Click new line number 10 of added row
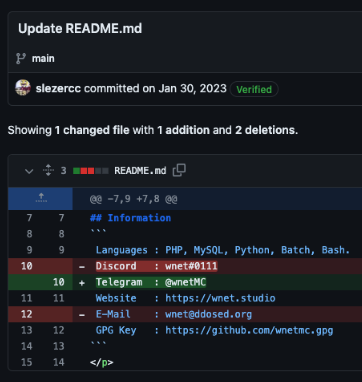This screenshot has height=382, width=362. tap(59, 282)
